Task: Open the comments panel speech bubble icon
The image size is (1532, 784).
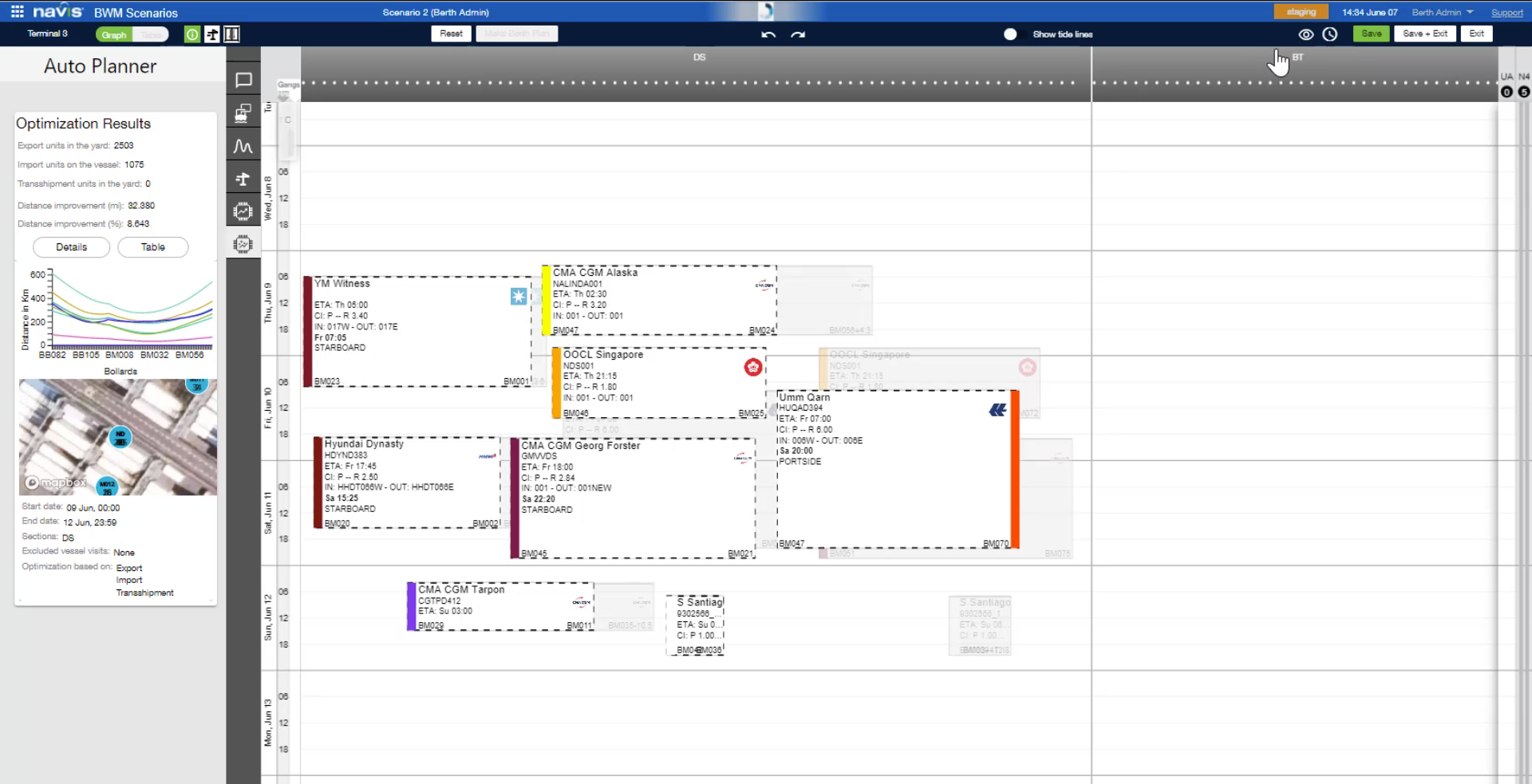Action: (243, 80)
